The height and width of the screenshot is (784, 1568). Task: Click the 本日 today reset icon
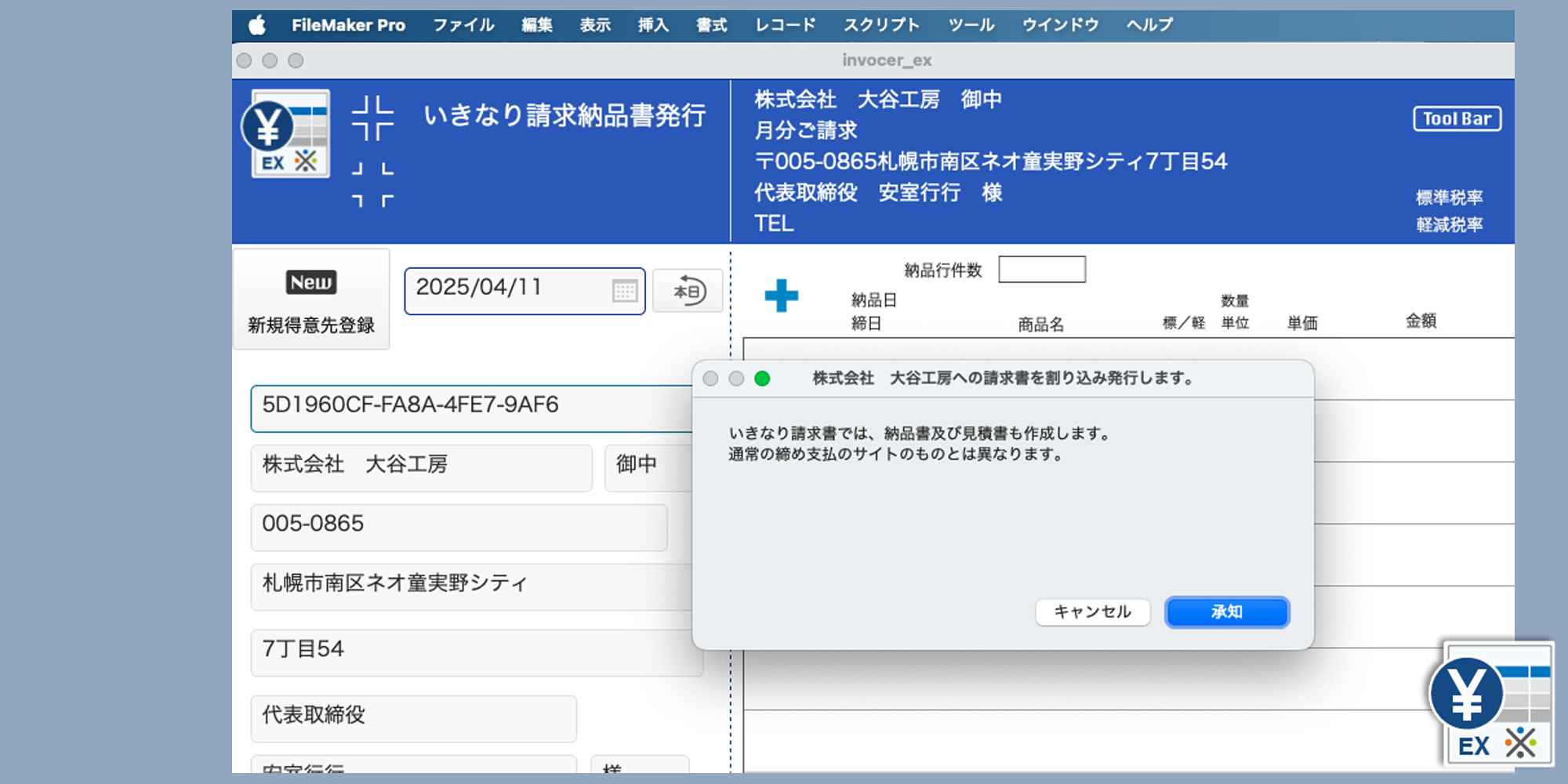click(688, 292)
